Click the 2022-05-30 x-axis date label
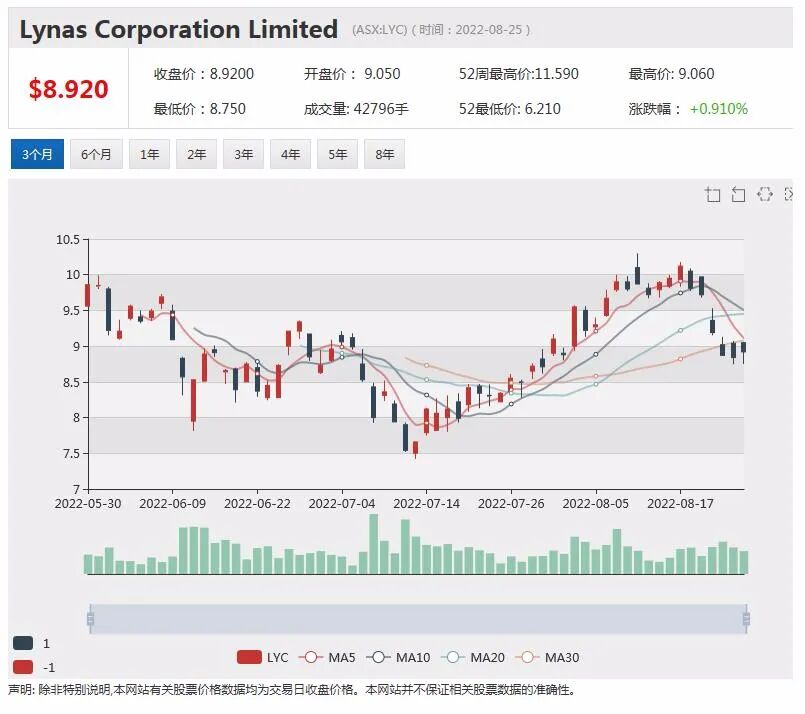 [x=88, y=504]
